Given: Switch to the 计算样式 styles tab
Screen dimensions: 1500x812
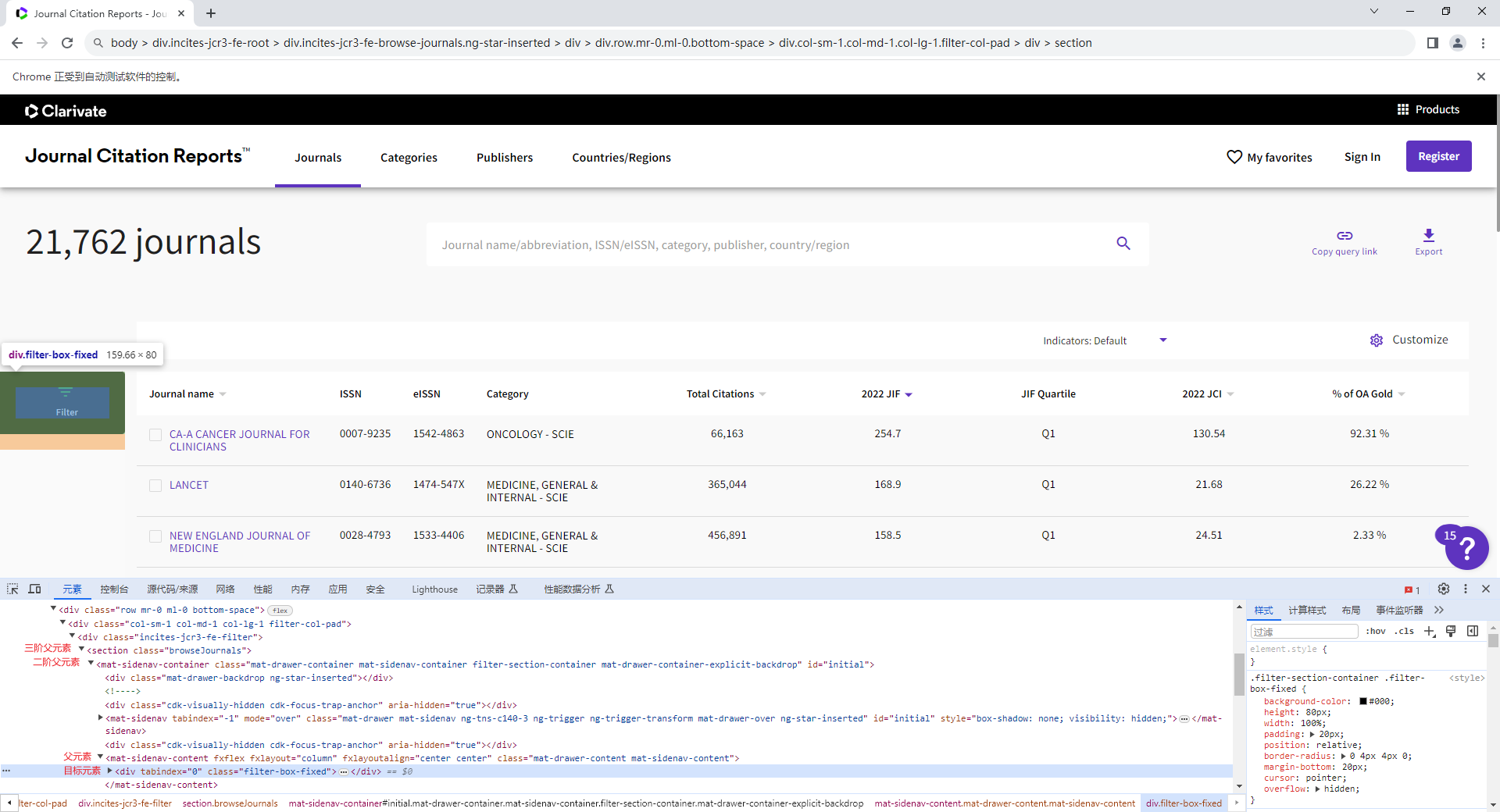Looking at the screenshot, I should [1307, 611].
